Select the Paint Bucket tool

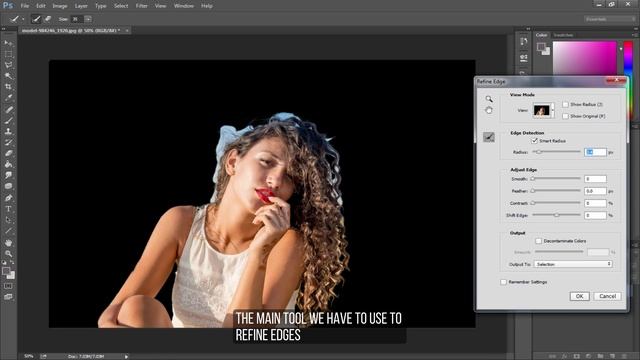pos(8,164)
